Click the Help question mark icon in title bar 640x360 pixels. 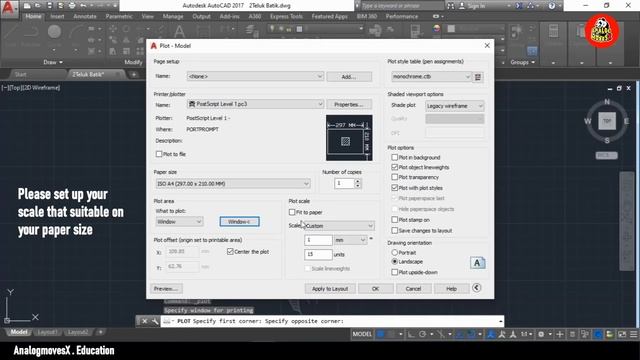[552, 6]
